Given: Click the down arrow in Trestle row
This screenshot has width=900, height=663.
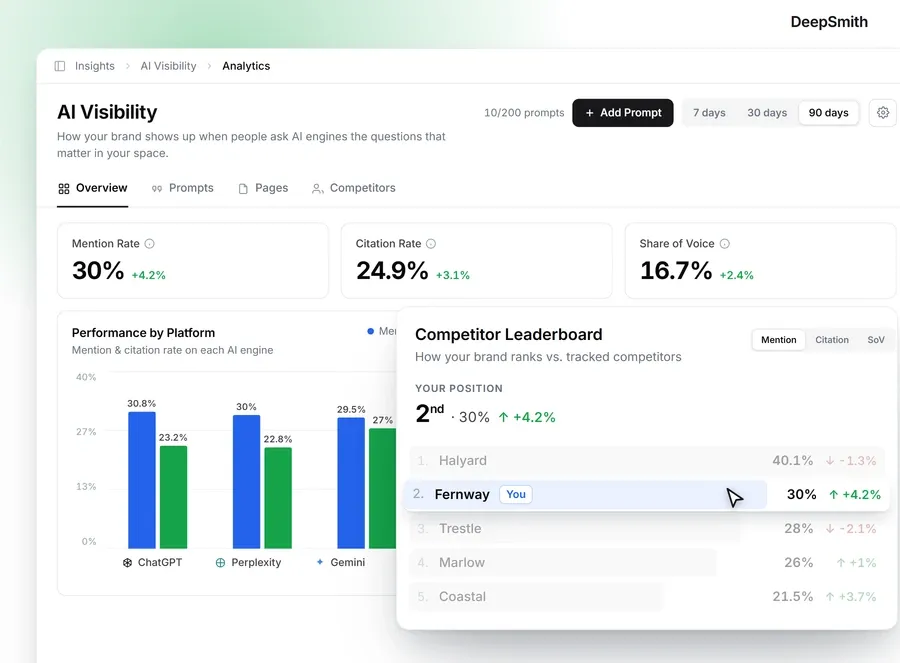Looking at the screenshot, I should tap(829, 529).
